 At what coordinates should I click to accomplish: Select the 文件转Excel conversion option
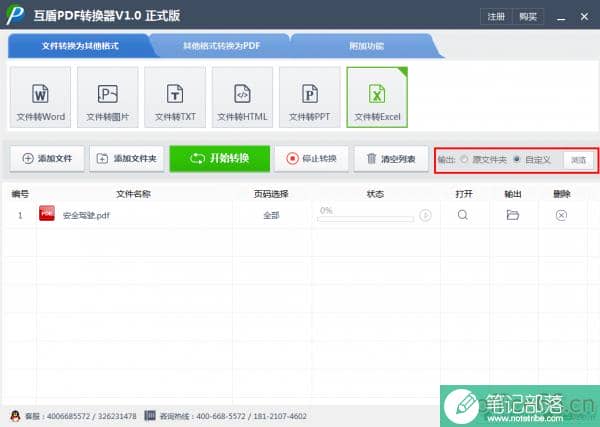click(377, 97)
